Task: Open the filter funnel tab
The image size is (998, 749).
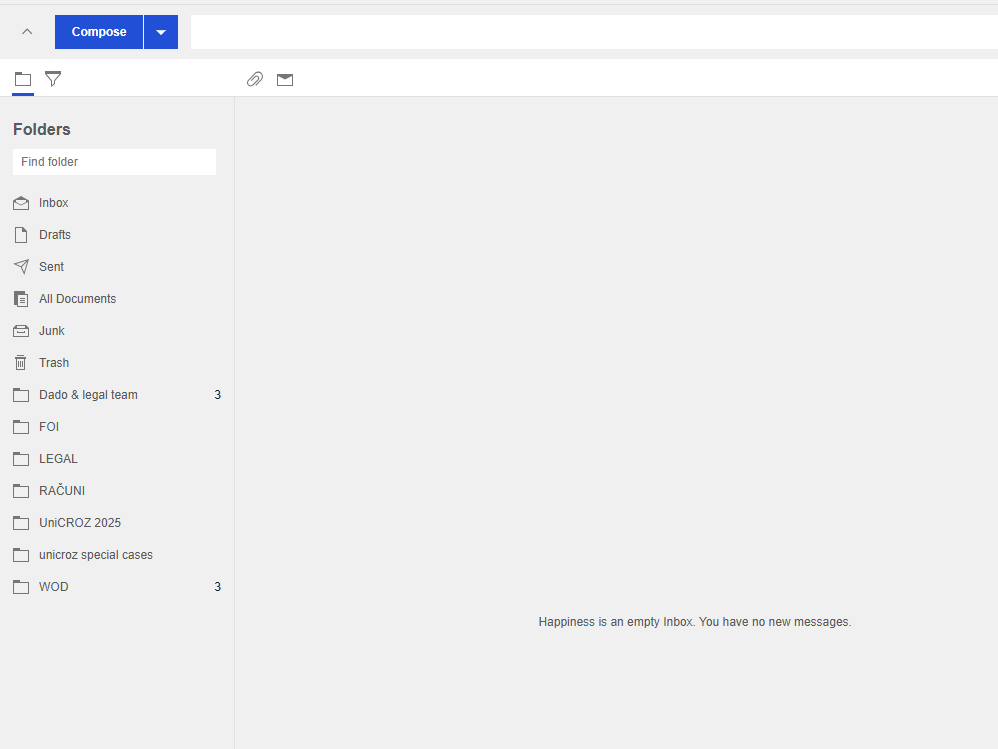Action: point(53,79)
